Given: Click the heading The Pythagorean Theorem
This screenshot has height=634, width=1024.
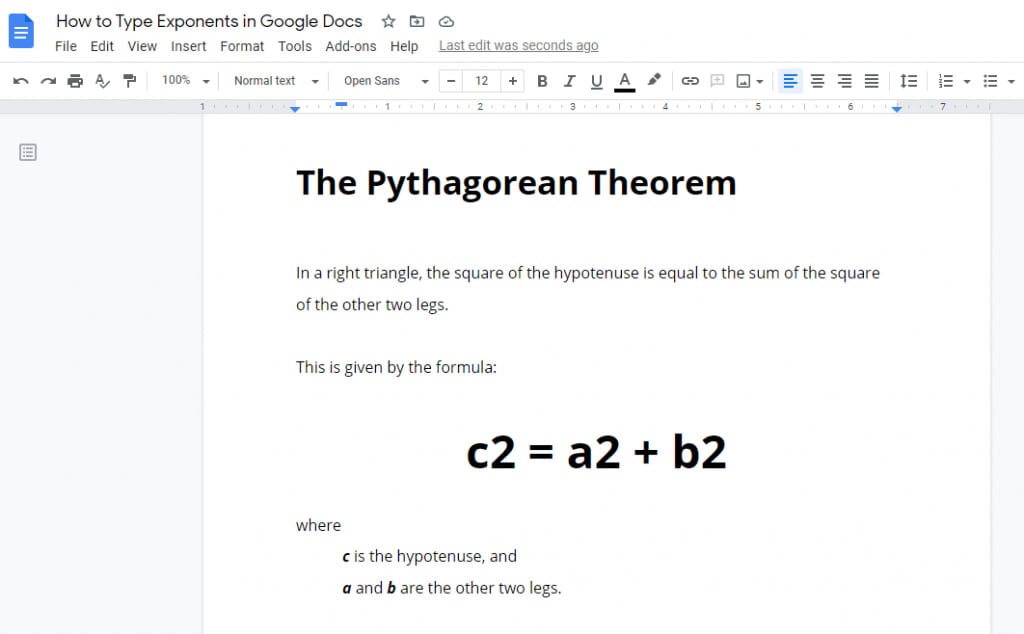Looking at the screenshot, I should pos(516,183).
